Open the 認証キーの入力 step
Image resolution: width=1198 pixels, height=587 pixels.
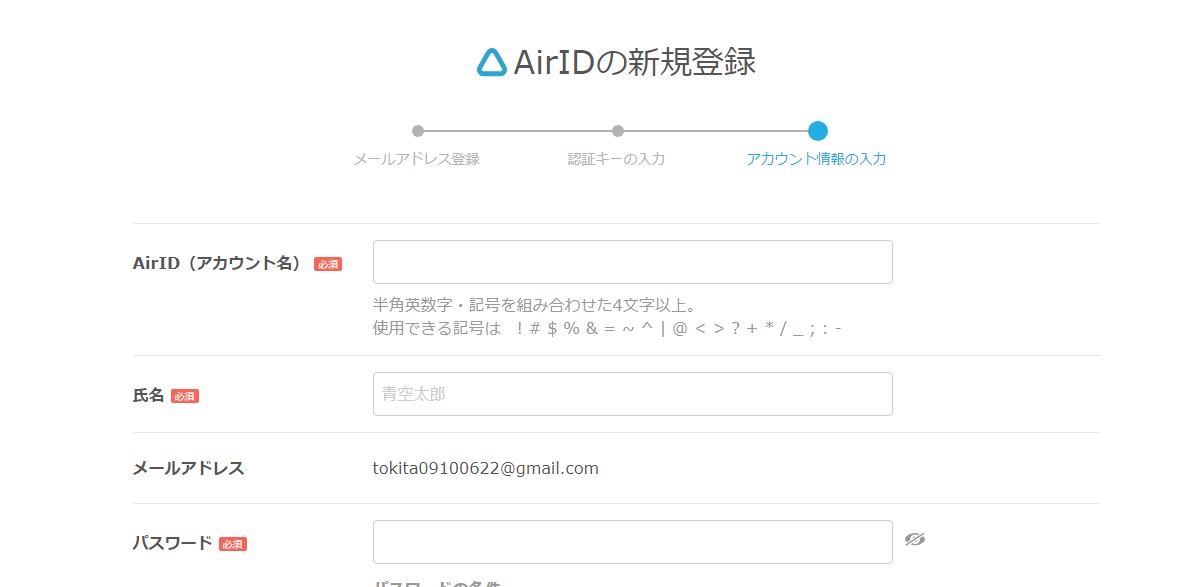click(618, 159)
